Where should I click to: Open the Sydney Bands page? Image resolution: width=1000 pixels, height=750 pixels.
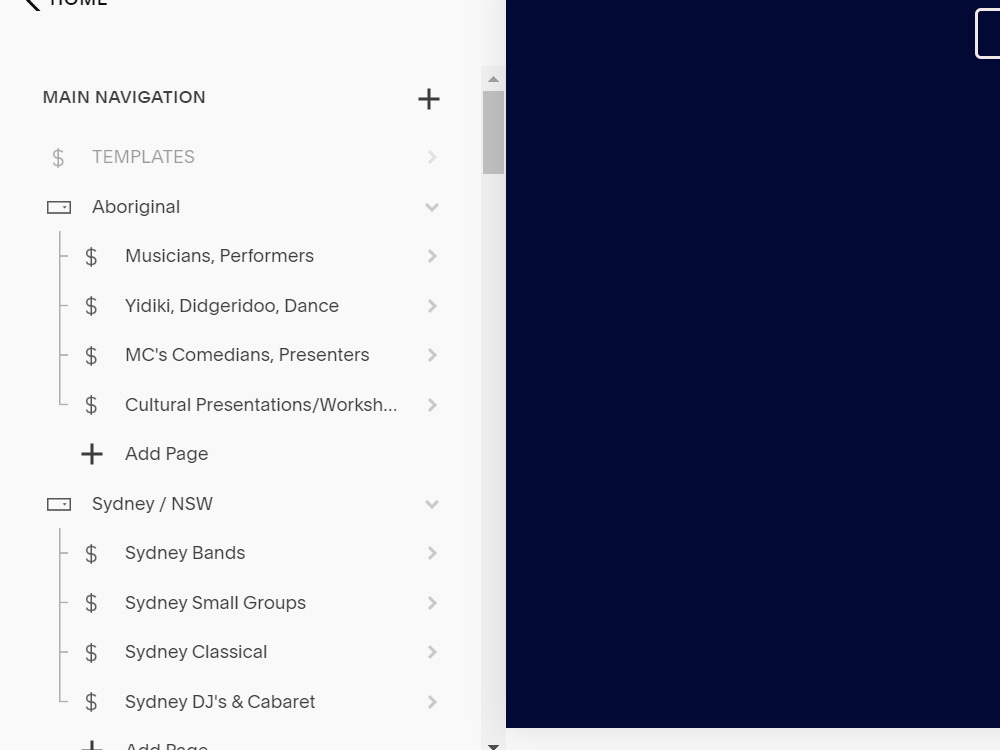(x=185, y=553)
